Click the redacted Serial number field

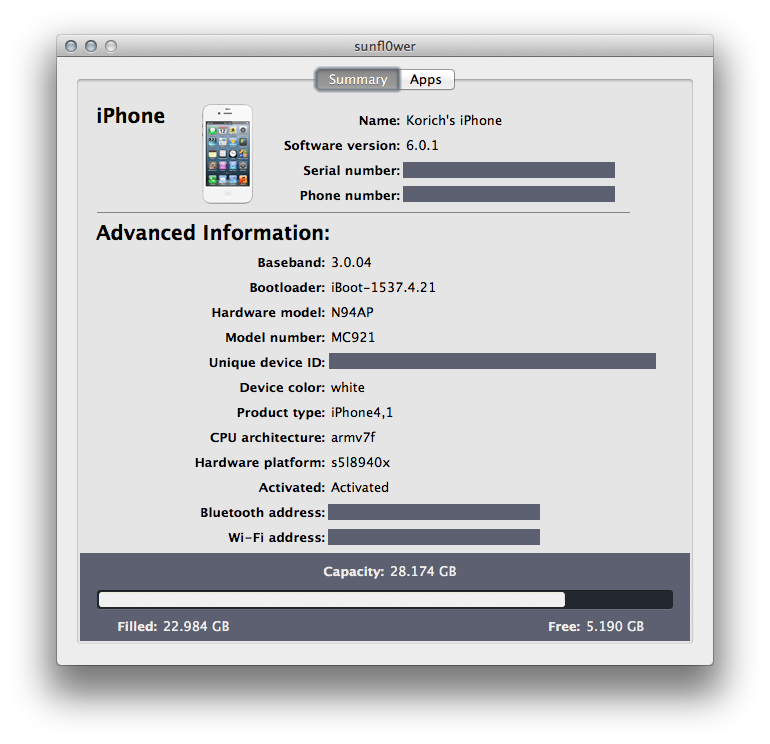pyautogui.click(x=508, y=171)
